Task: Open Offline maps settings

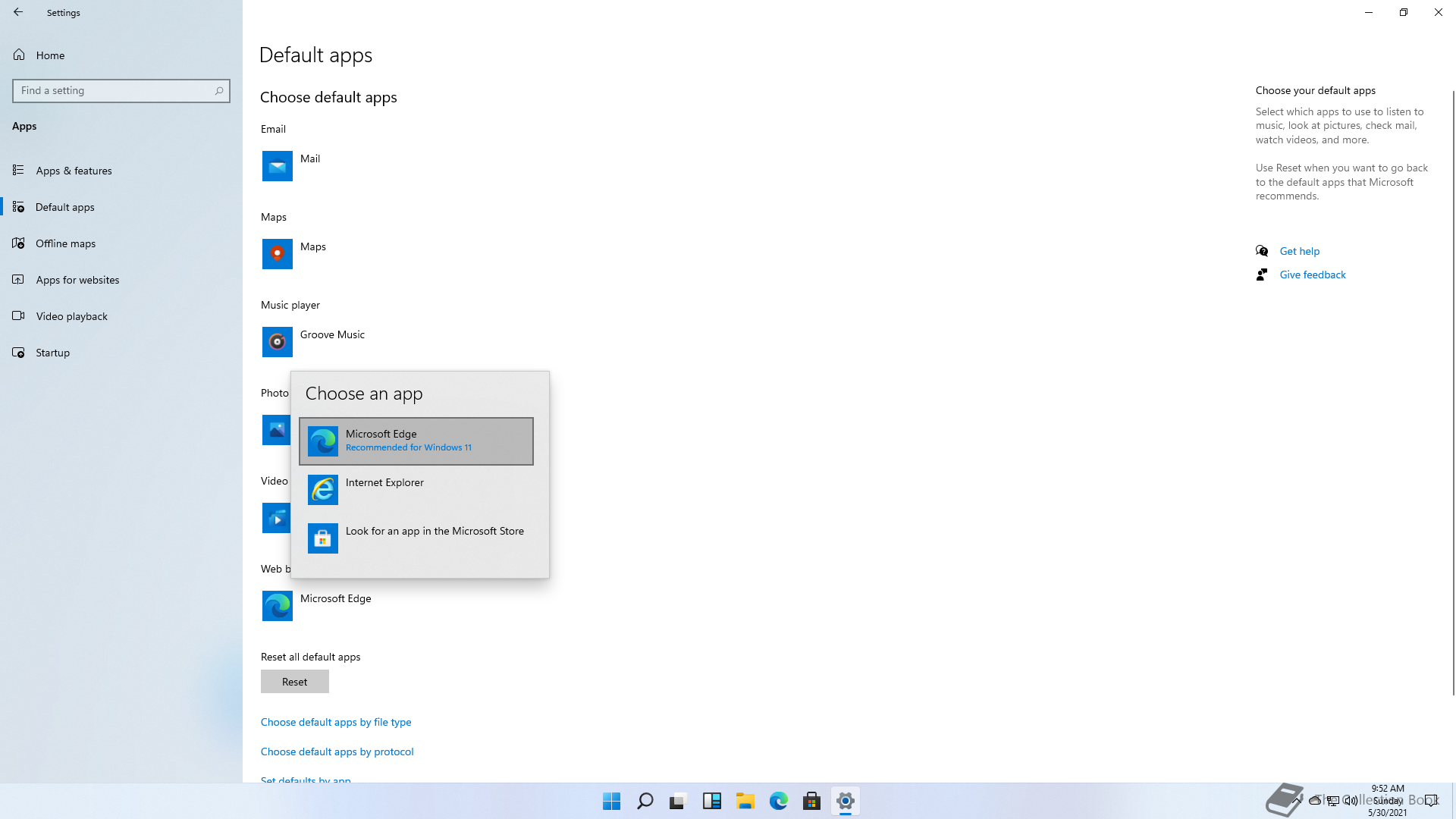Action: pyautogui.click(x=121, y=243)
